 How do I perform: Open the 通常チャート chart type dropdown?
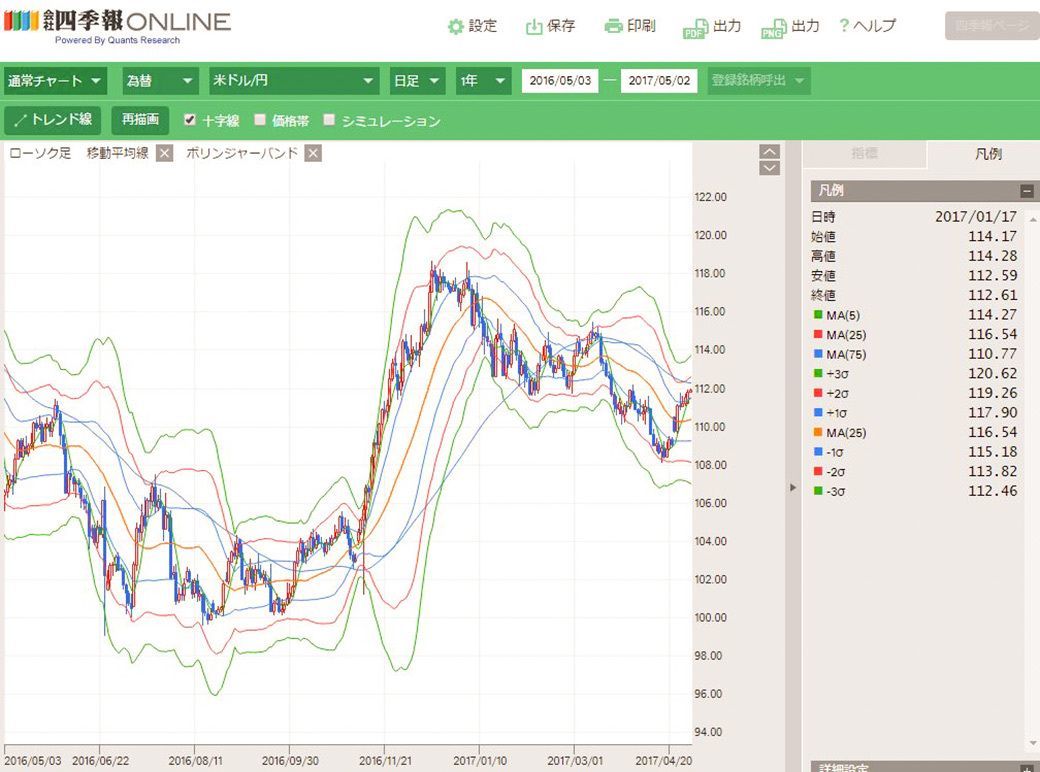55,81
